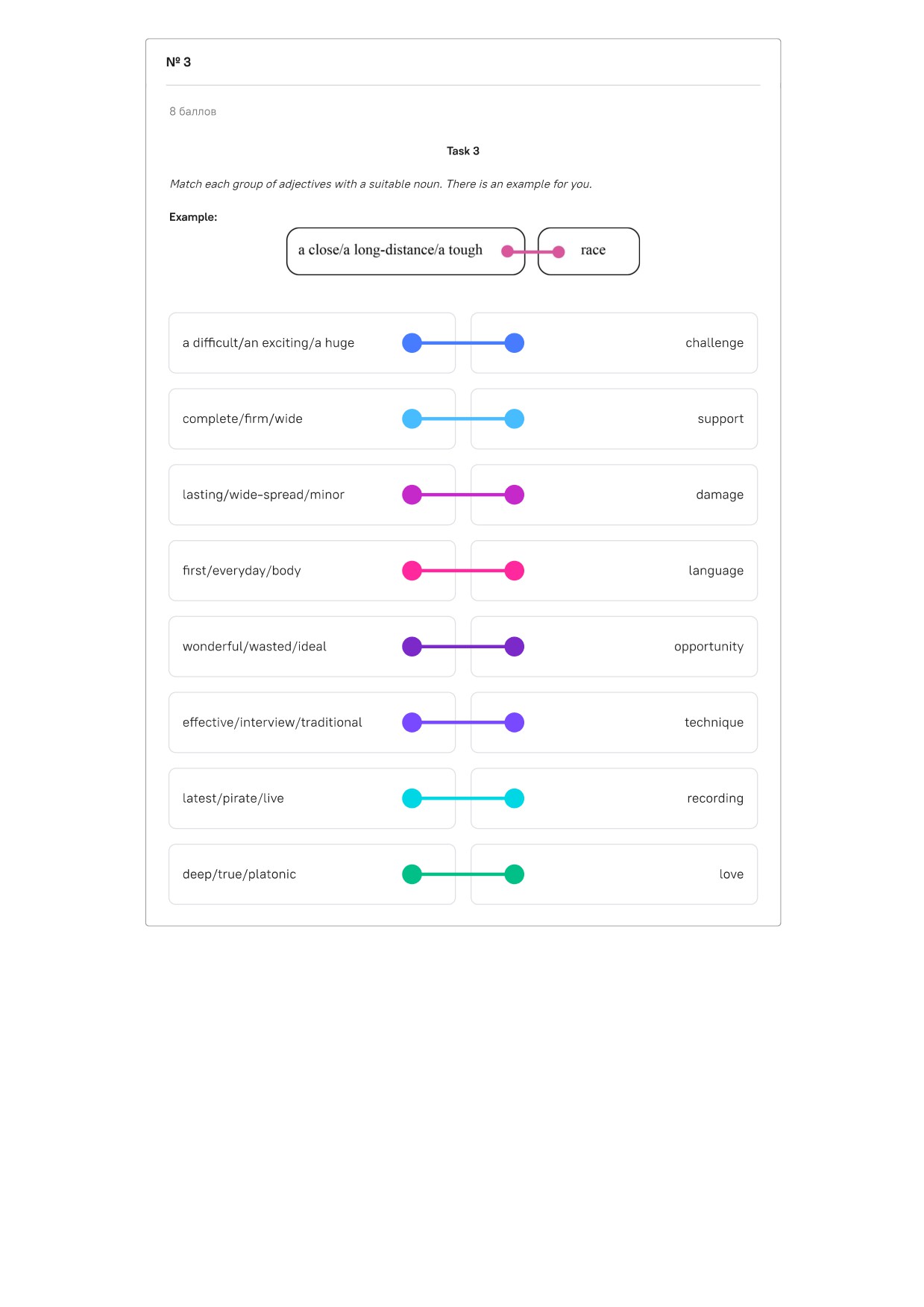Click the 'first/everyday/body' adjective card
924x1307 pixels.
tap(312, 571)
